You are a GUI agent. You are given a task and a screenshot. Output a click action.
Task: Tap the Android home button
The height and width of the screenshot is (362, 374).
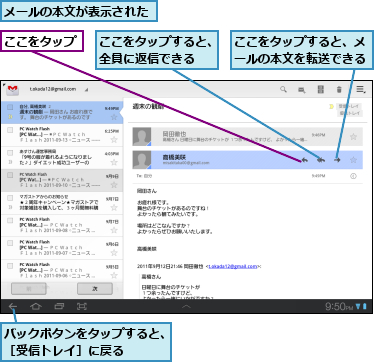pos(36,306)
